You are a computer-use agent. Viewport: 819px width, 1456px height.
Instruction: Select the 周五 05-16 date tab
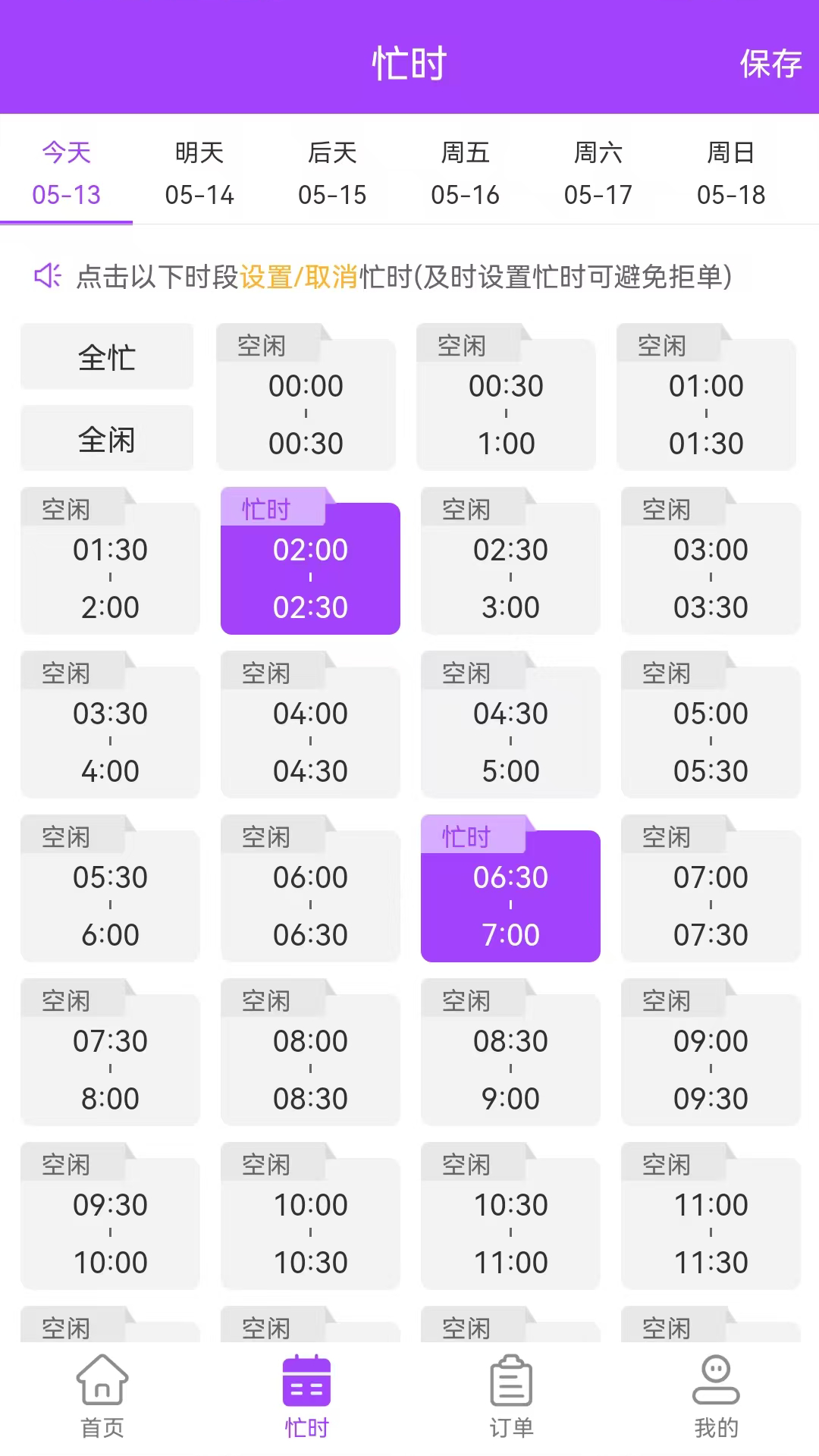(x=465, y=173)
